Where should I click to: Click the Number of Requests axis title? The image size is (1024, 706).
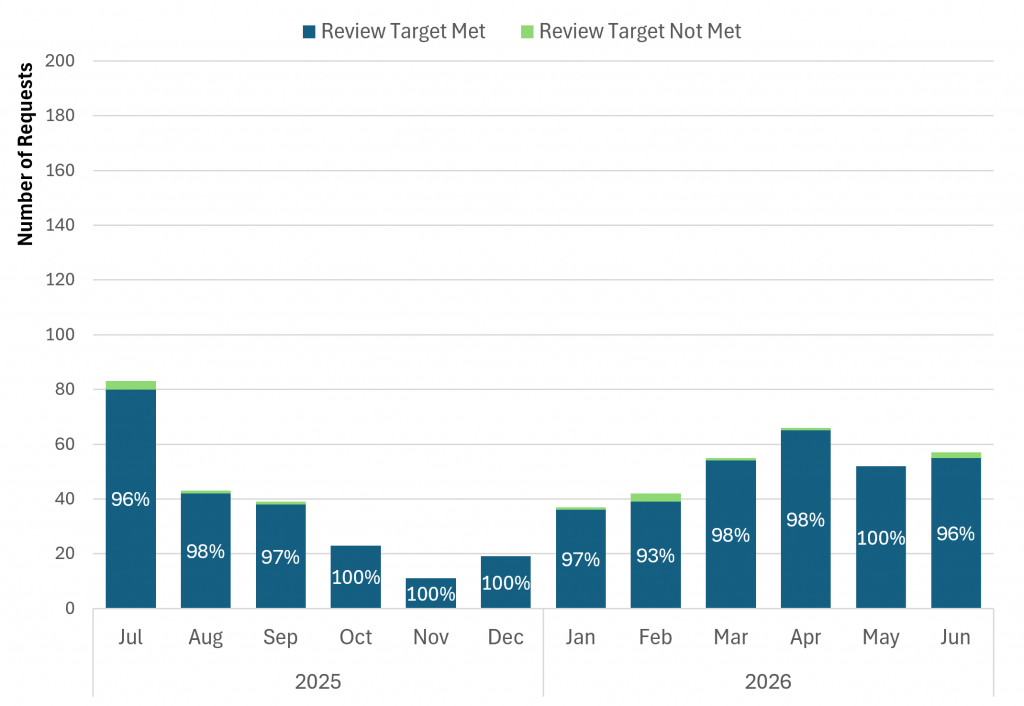tap(25, 154)
